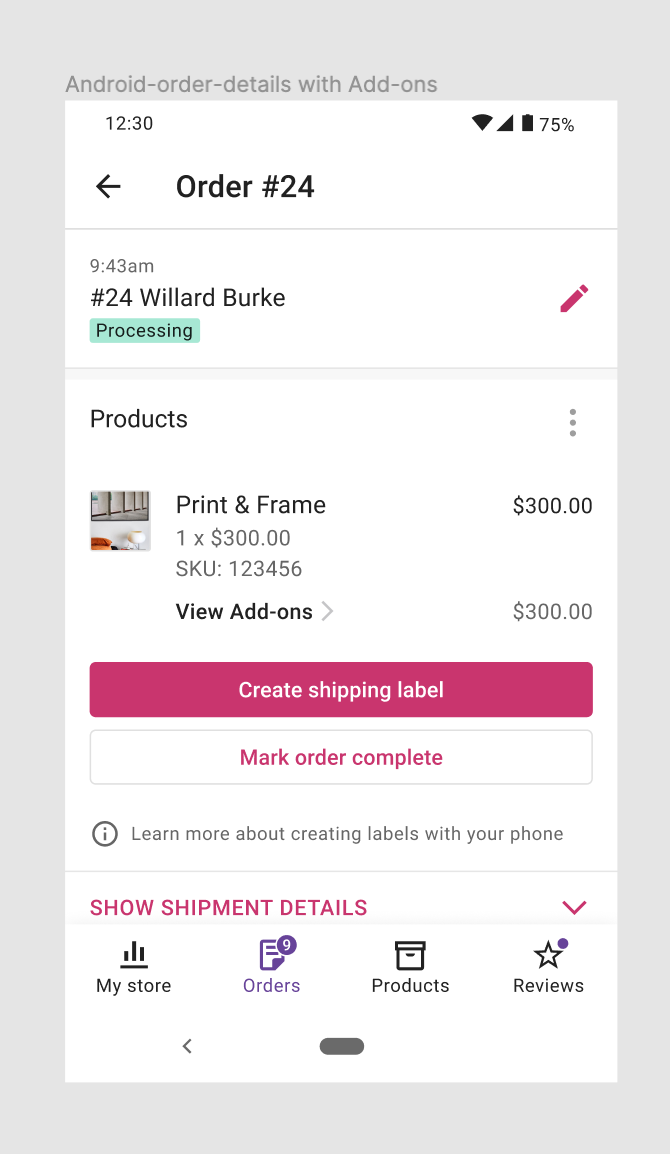Image resolution: width=670 pixels, height=1154 pixels.
Task: Tap the back arrow to leave Order #24
Action: pos(108,186)
